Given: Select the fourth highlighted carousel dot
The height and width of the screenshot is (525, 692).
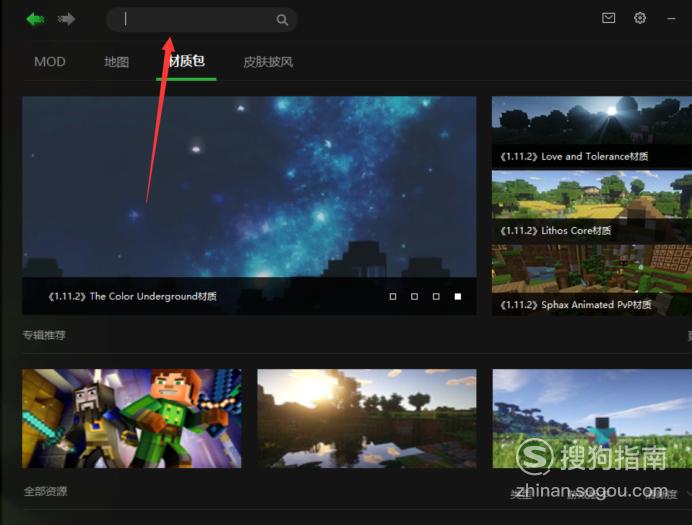Looking at the screenshot, I should 458,296.
